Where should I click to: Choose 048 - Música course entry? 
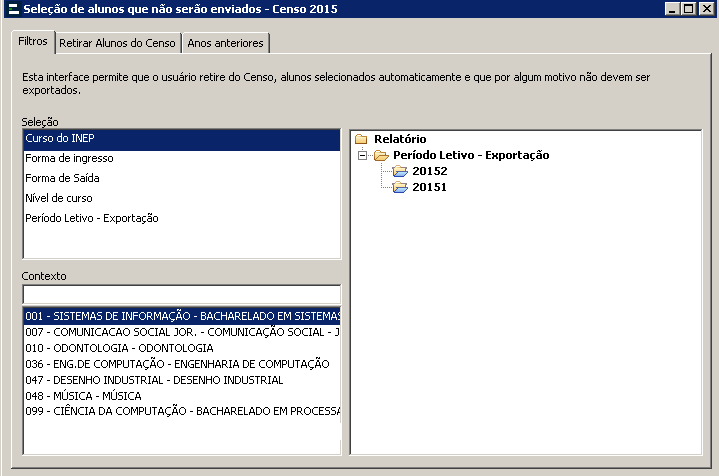coord(83,396)
